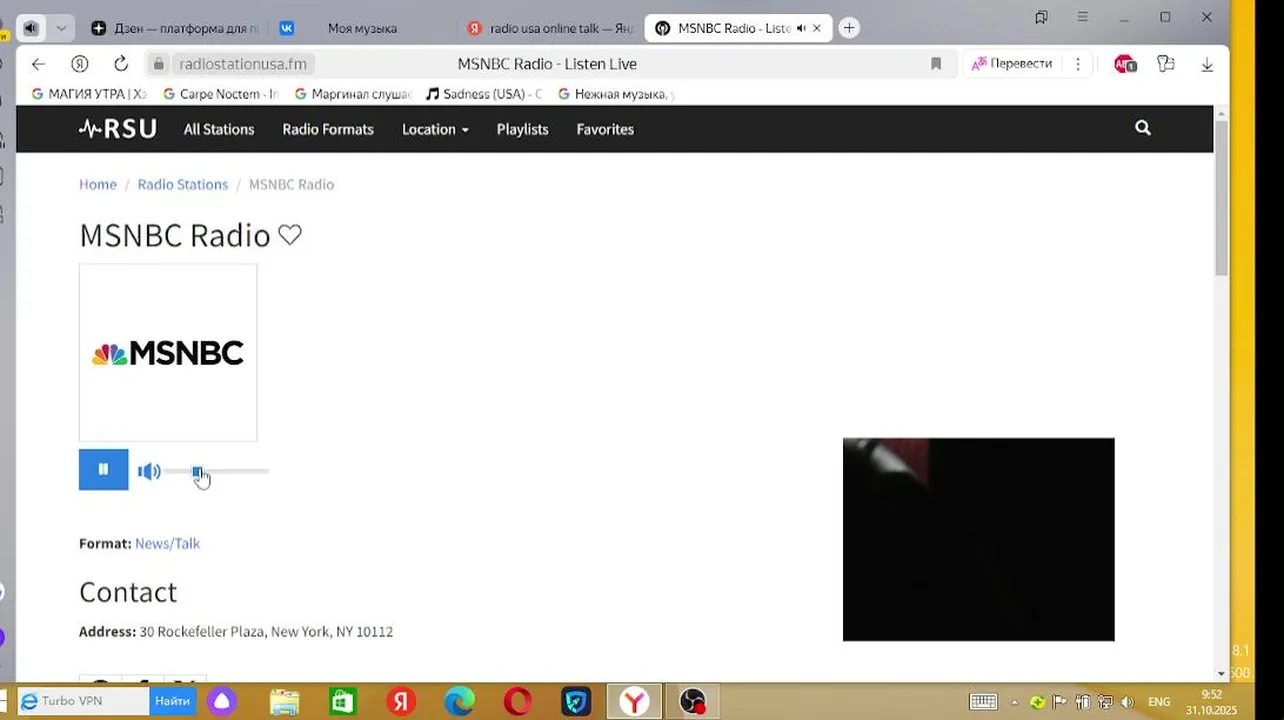Open the taskbar clock and date

tap(1211, 702)
